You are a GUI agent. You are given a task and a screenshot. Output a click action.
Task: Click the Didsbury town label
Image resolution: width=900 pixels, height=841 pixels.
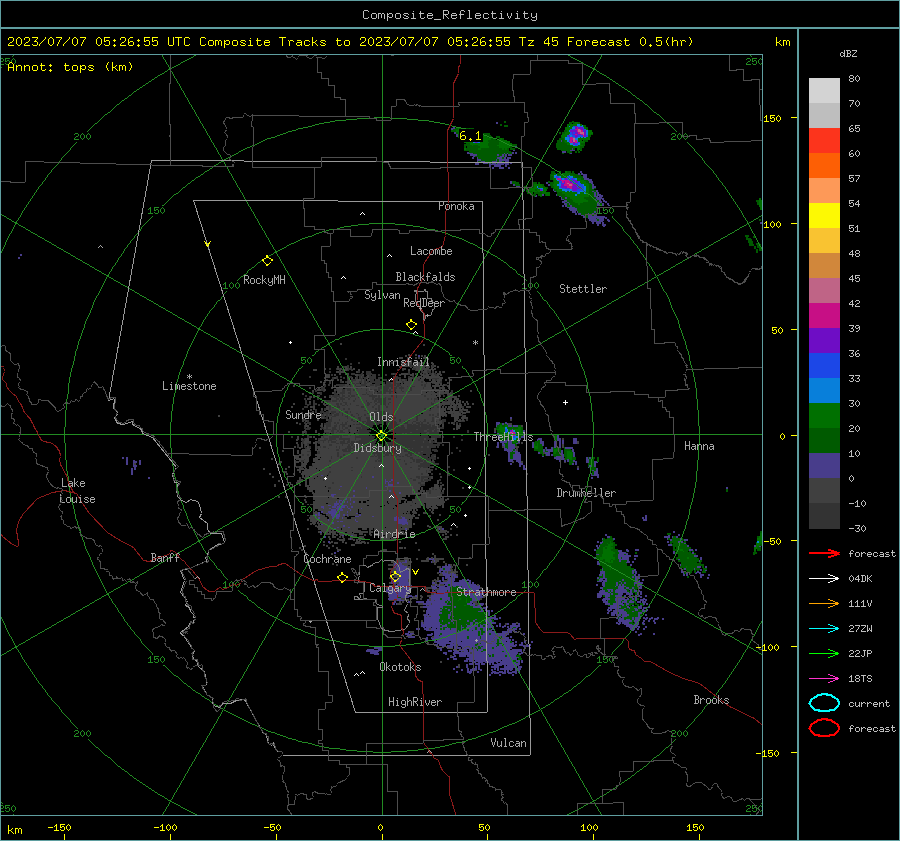click(x=377, y=448)
